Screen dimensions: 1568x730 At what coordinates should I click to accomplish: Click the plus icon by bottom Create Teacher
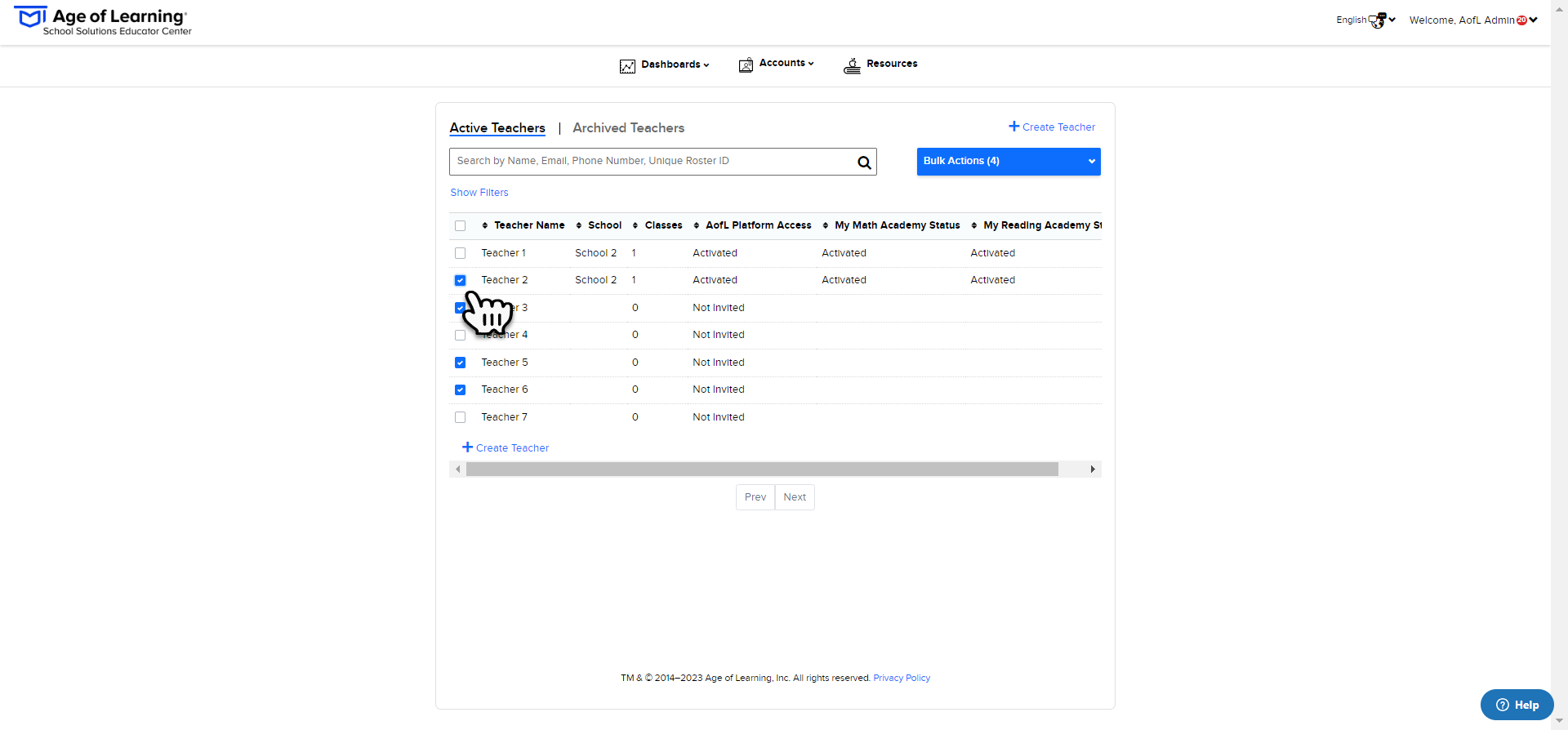pyautogui.click(x=467, y=447)
